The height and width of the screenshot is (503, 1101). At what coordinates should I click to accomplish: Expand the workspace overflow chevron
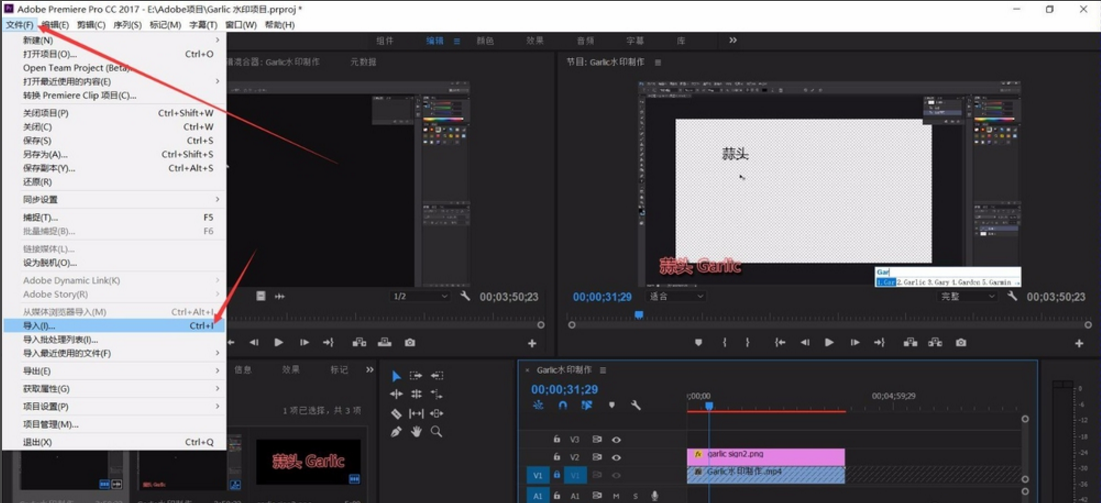pos(733,41)
